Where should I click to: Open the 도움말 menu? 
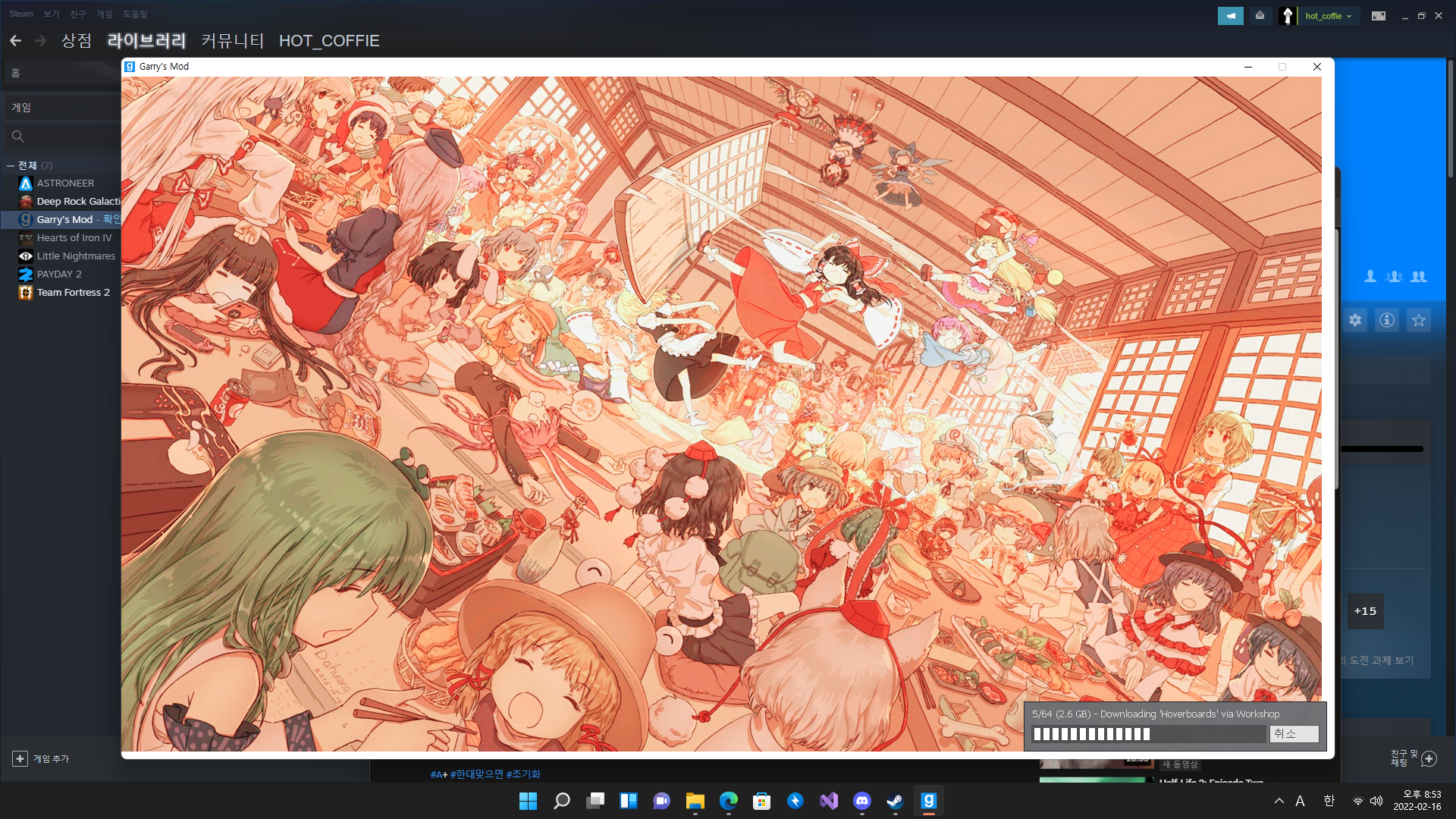[x=135, y=14]
